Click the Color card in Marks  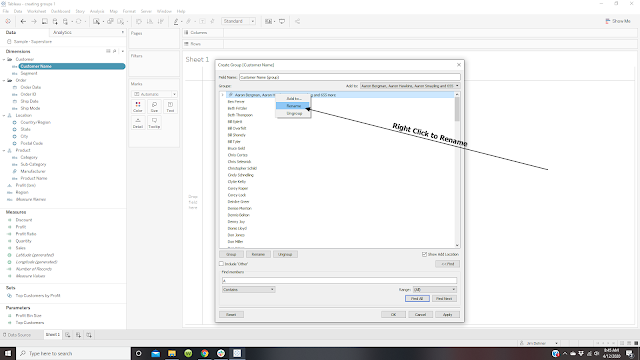coord(138,107)
